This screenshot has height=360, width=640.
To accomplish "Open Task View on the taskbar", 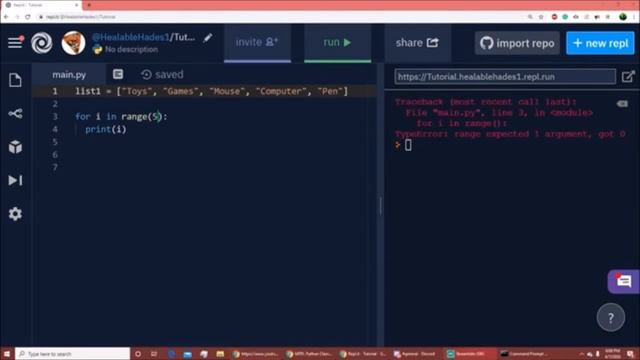I will point(154,353).
